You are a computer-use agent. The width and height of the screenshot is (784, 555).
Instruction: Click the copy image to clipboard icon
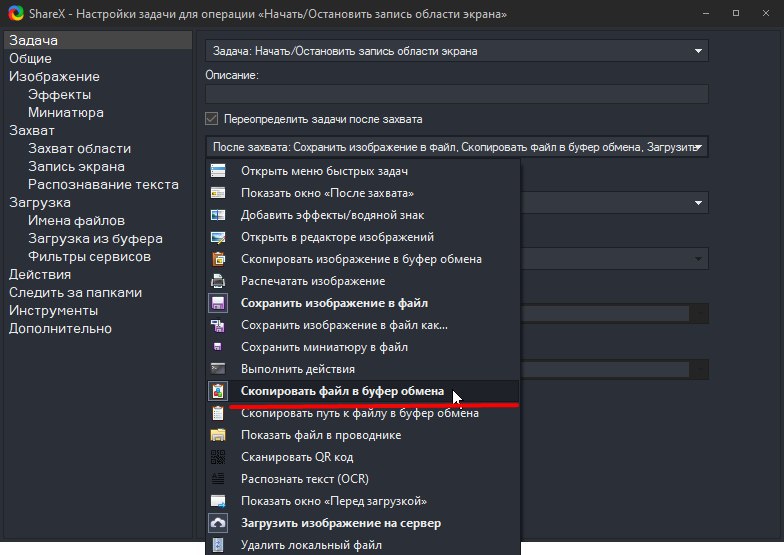point(218,258)
